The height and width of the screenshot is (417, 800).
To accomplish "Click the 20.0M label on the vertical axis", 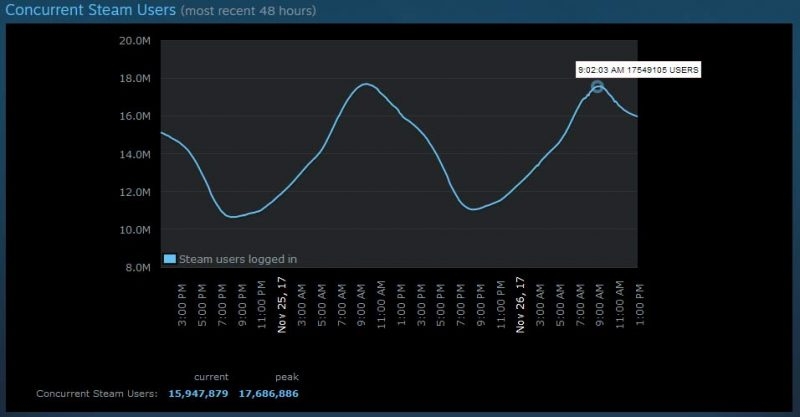I will pyautogui.click(x=135, y=41).
